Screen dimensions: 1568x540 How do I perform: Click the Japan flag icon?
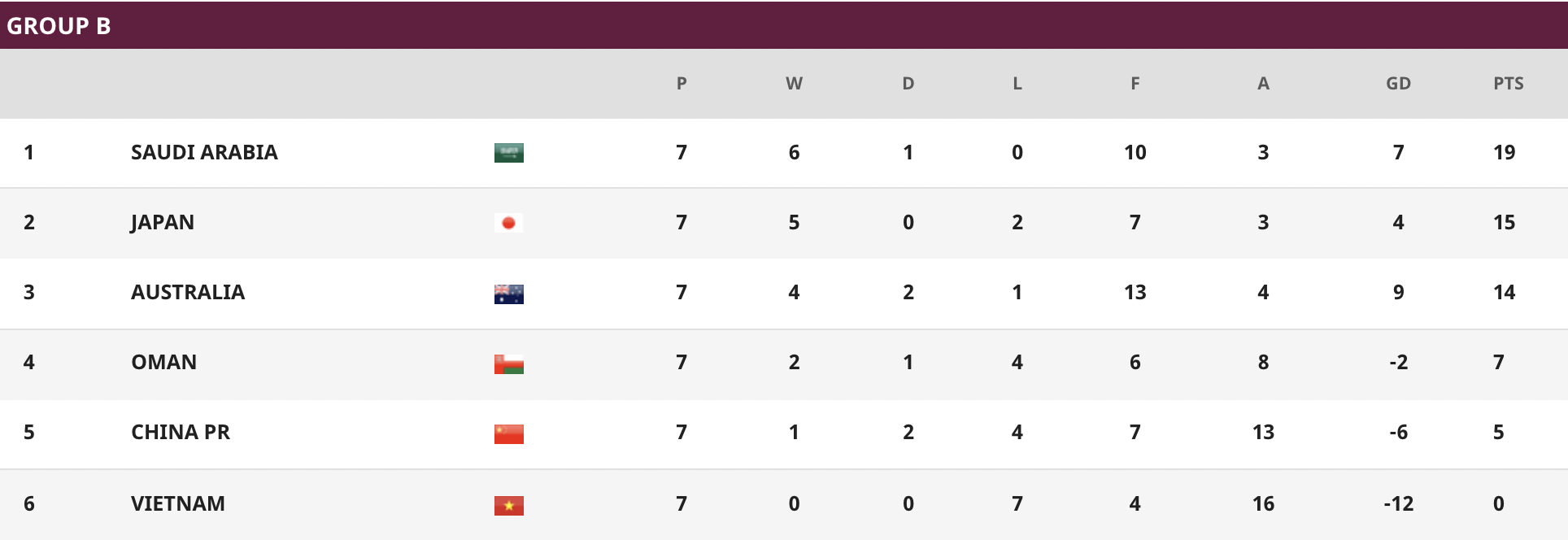coord(509,223)
